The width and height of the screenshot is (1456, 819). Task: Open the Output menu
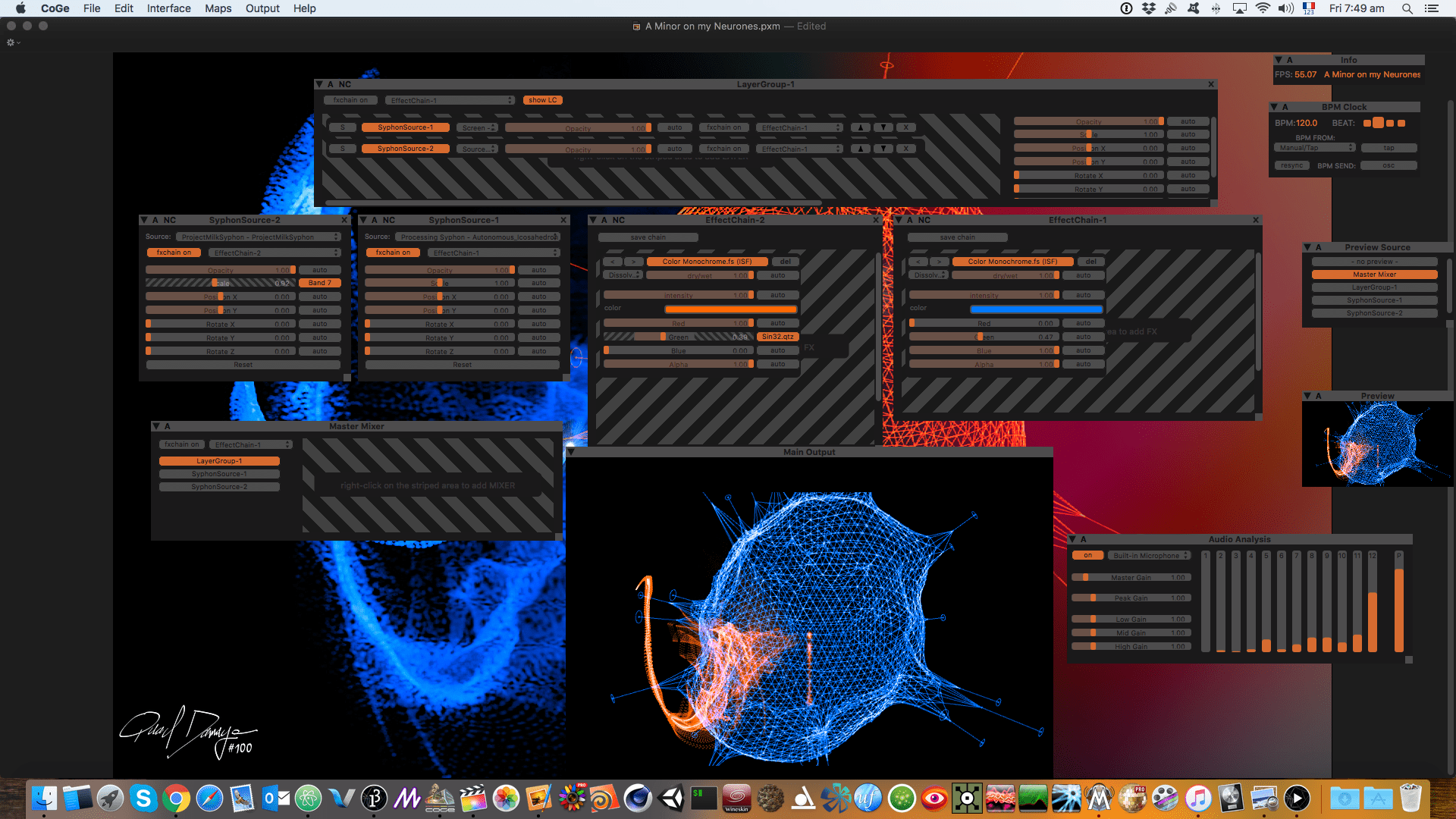262,8
